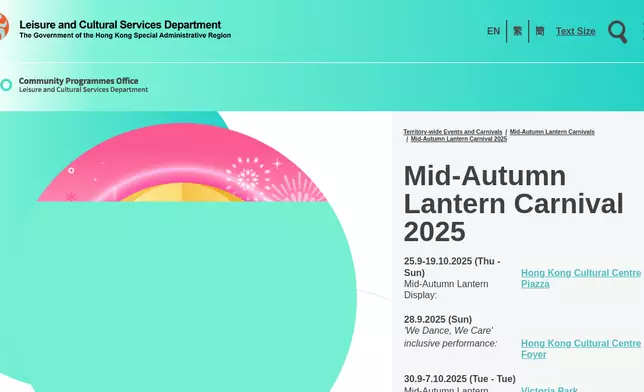Click the Community Programmes Office circle logo
This screenshot has height=392, width=644.
(6, 85)
